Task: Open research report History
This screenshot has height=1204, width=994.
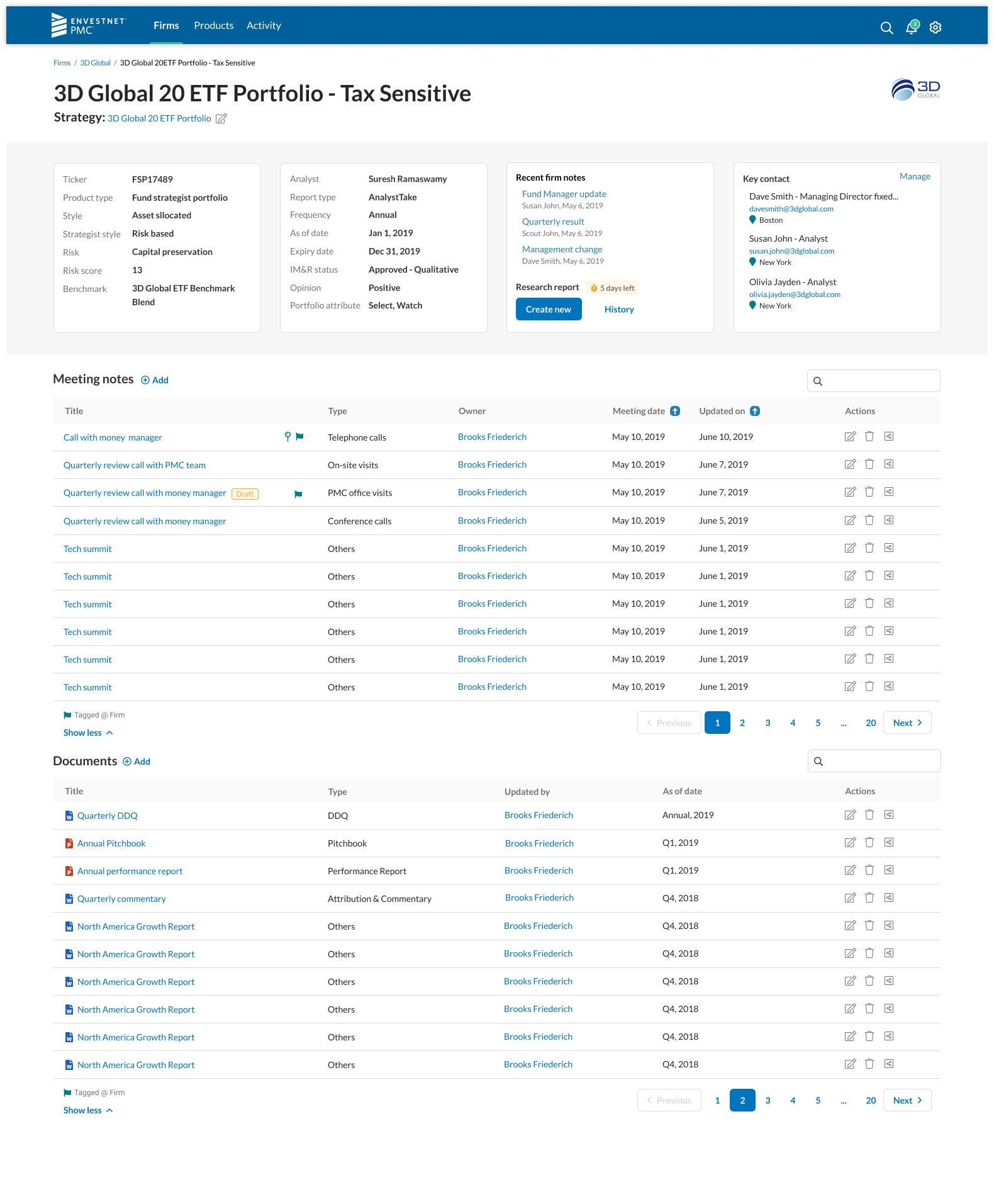Action: click(x=619, y=310)
